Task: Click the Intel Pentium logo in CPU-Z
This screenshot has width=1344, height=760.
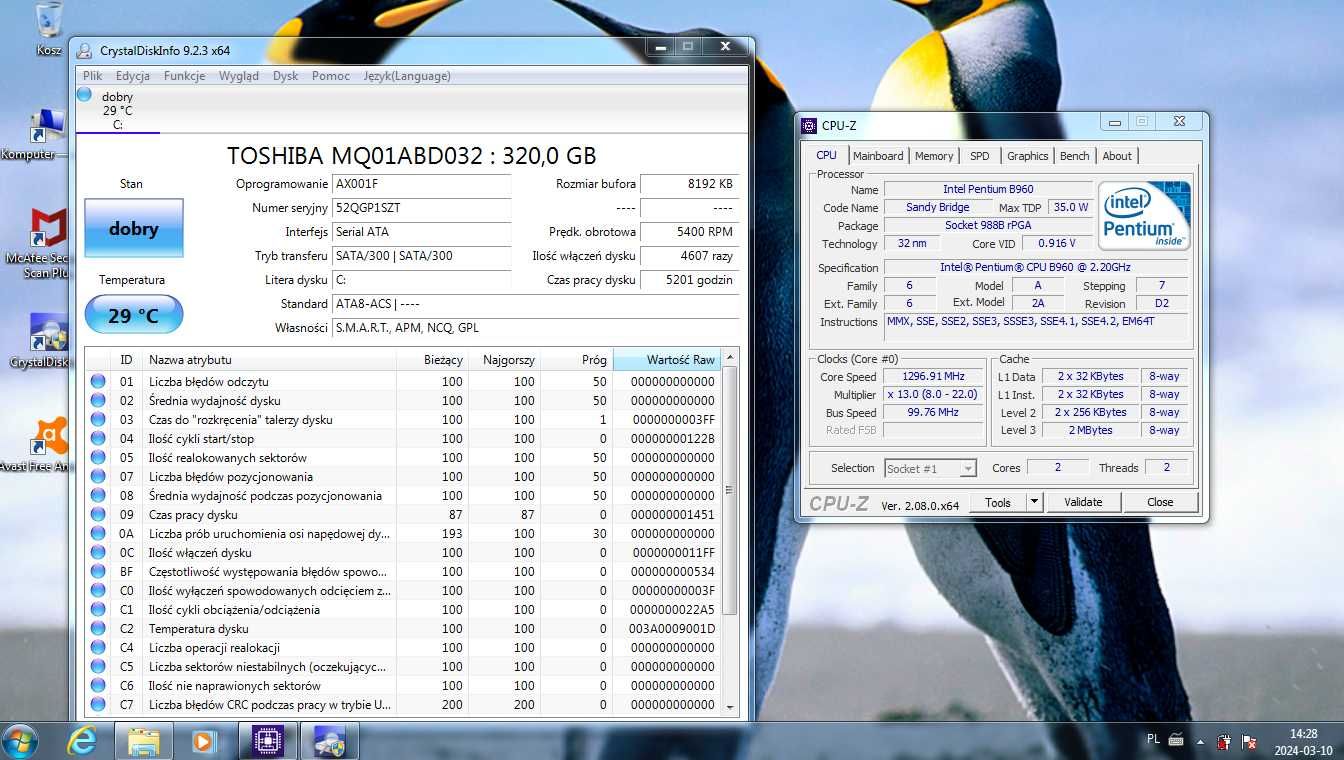Action: 1144,215
